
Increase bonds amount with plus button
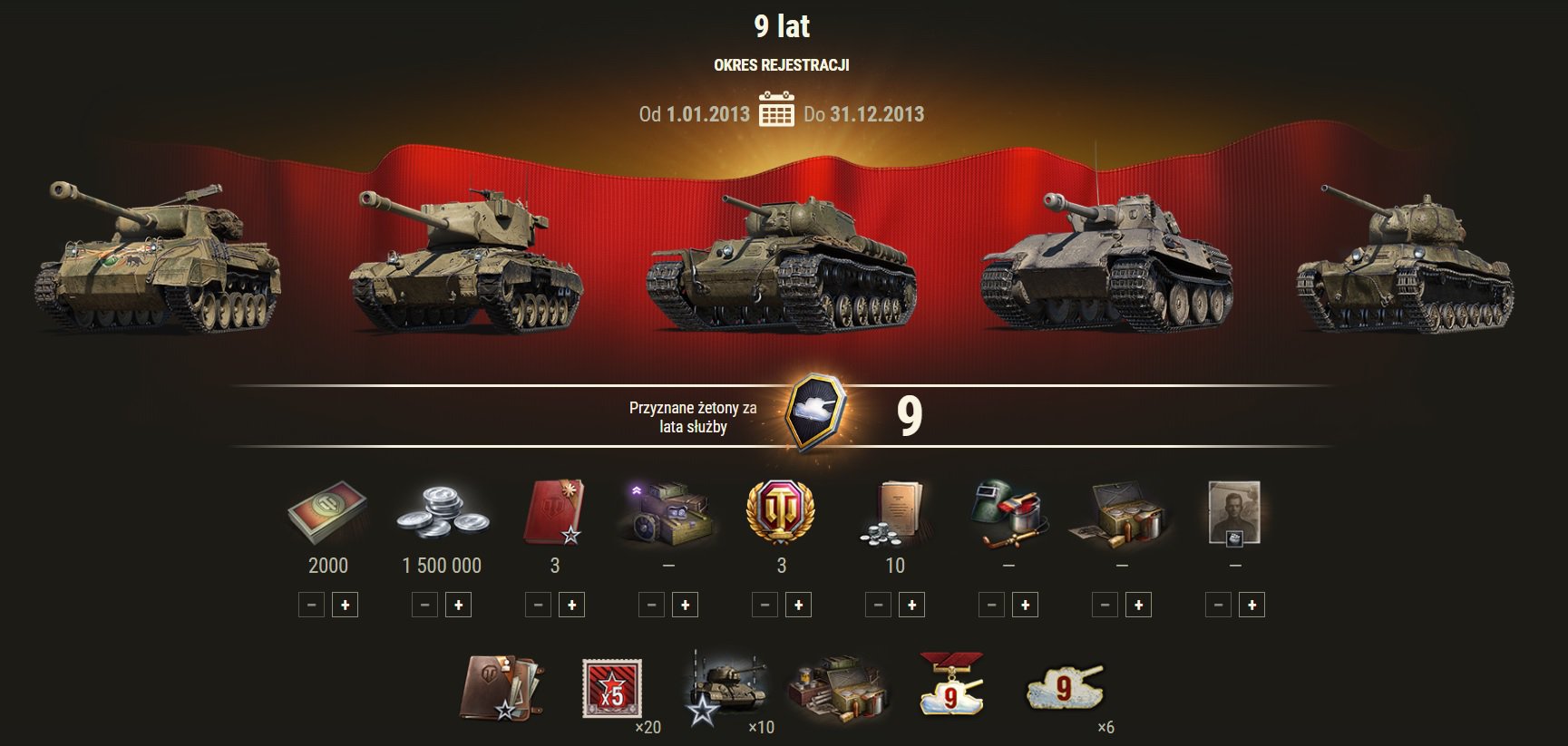coord(345,605)
